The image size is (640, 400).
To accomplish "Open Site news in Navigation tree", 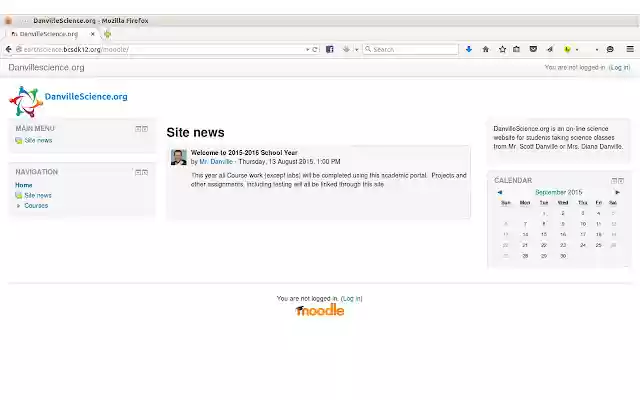I will pos(38,196).
